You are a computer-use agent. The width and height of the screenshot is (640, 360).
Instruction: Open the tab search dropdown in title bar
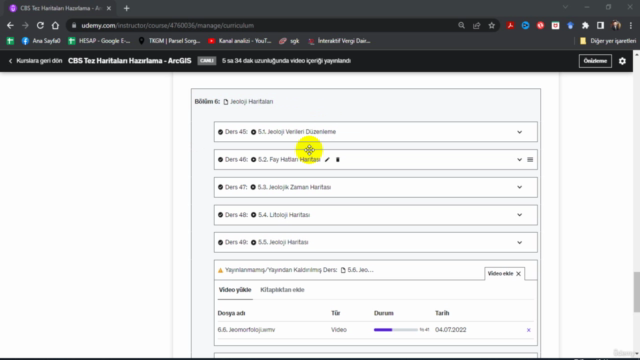coord(565,7)
